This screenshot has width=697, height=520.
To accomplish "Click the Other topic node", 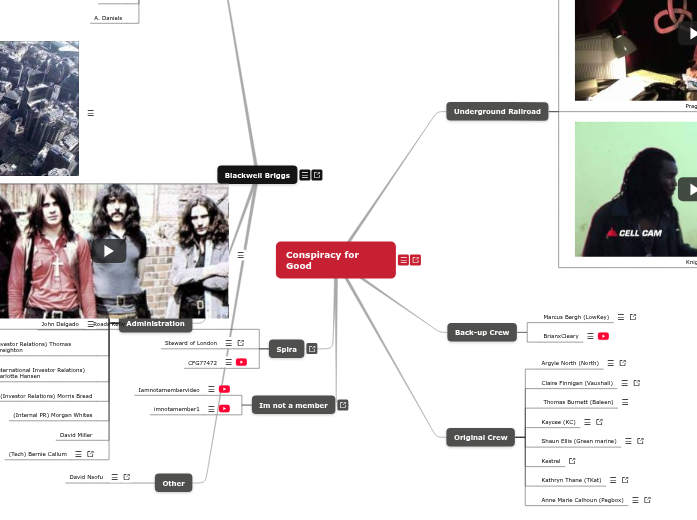I will pyautogui.click(x=174, y=483).
